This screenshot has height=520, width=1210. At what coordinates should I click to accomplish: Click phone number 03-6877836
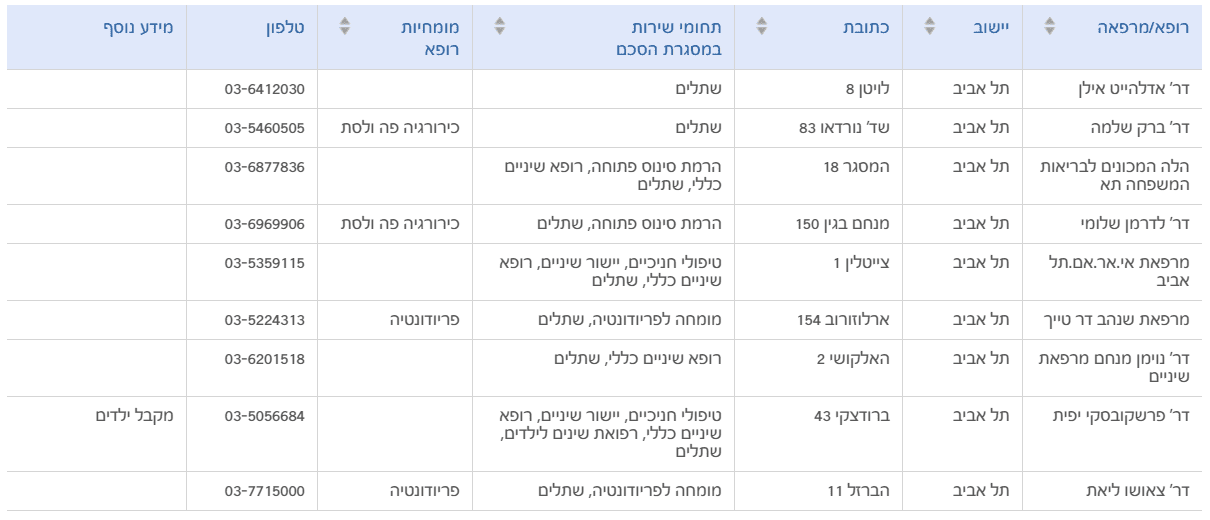264,166
